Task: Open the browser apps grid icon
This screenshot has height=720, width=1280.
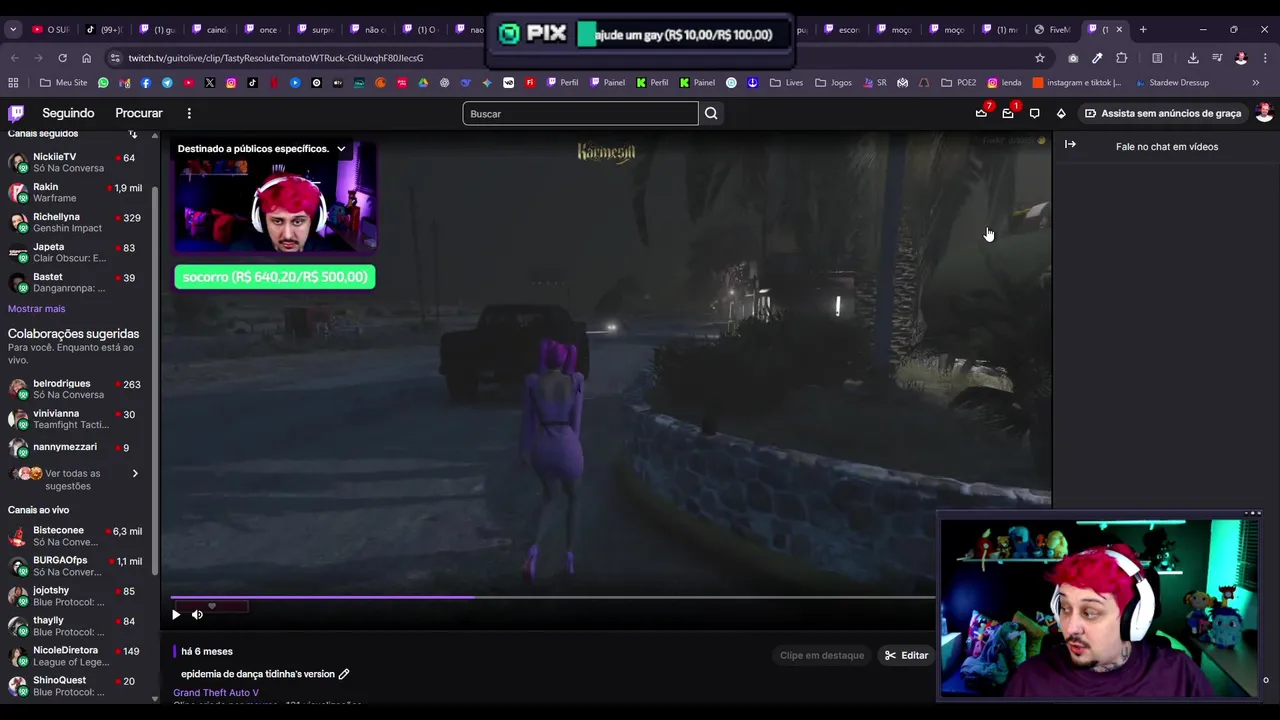Action: pos(13,83)
